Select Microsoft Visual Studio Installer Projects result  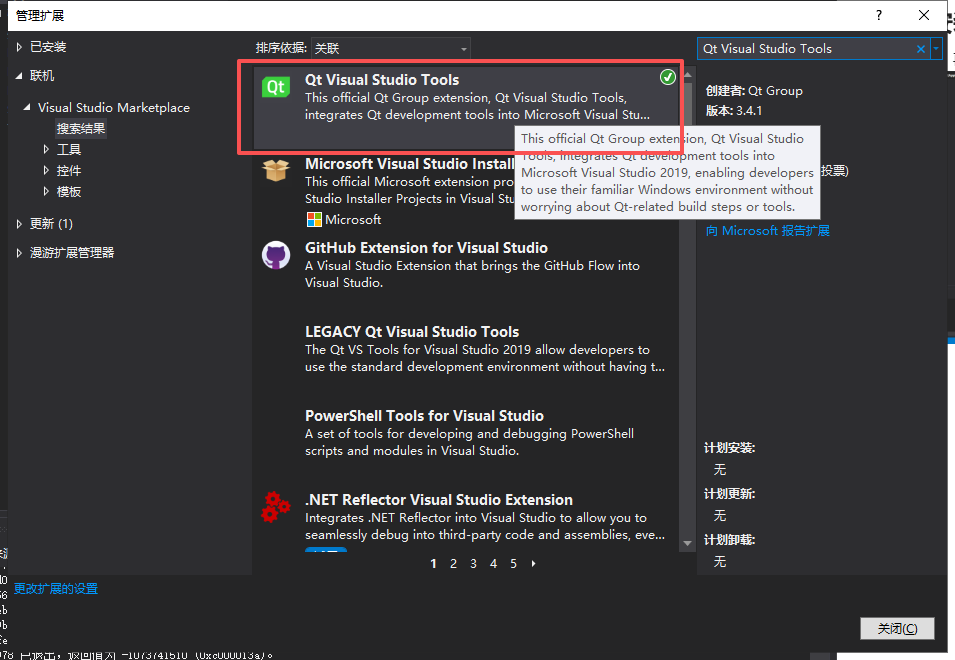409,164
